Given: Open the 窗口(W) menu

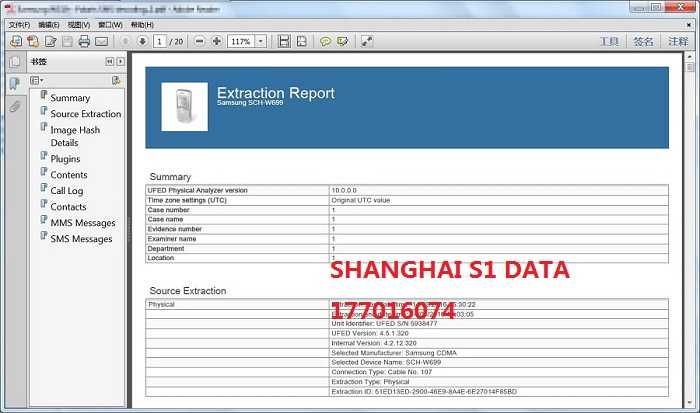Looking at the screenshot, I should pos(110,25).
